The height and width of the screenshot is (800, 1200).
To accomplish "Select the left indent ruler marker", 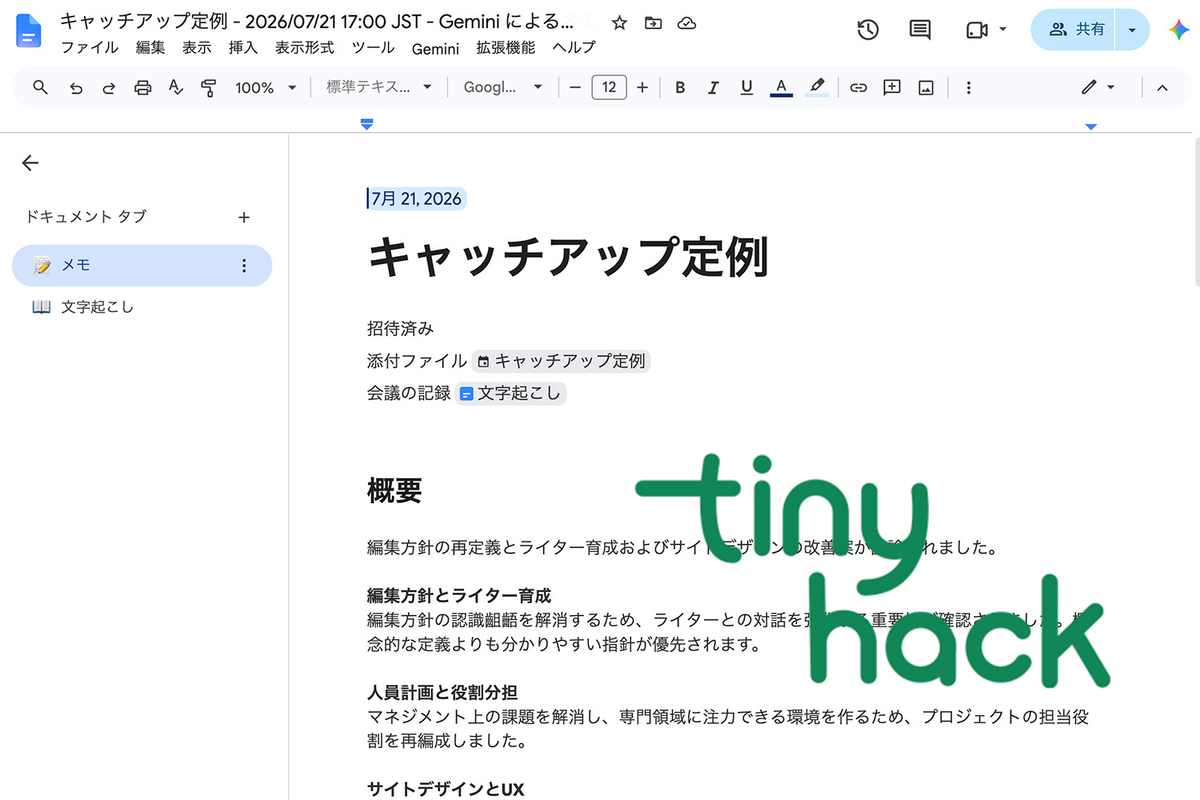I will [367, 124].
